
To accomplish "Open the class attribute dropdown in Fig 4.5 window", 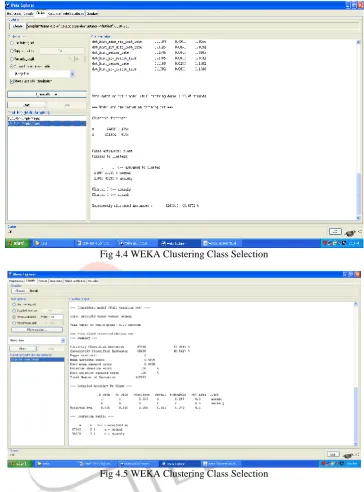I will tap(37, 340).
